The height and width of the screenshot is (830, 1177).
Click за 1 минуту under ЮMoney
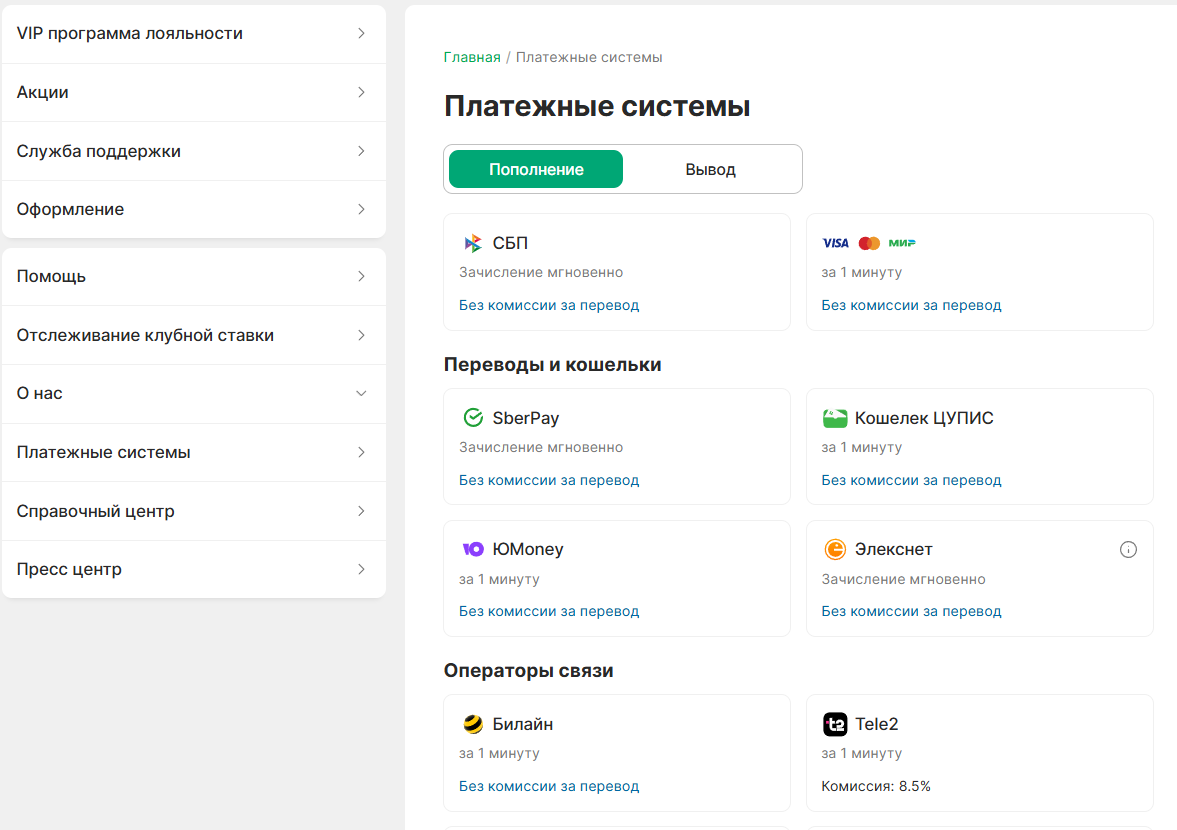point(499,579)
